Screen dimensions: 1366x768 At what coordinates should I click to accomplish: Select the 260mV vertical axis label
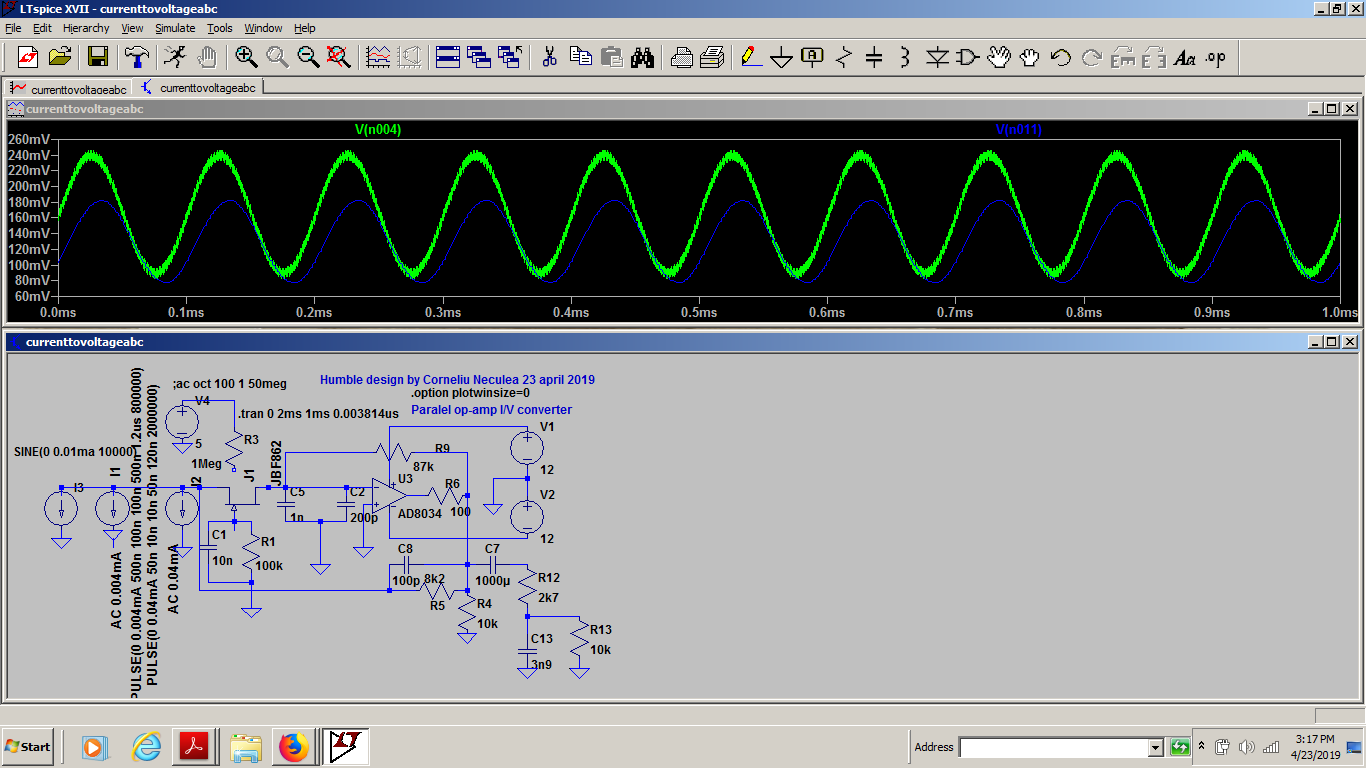click(31, 139)
